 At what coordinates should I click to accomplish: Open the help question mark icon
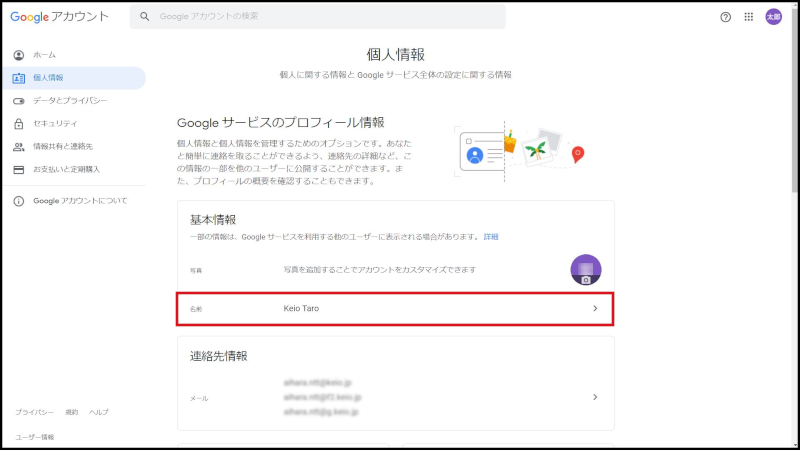pyautogui.click(x=726, y=17)
